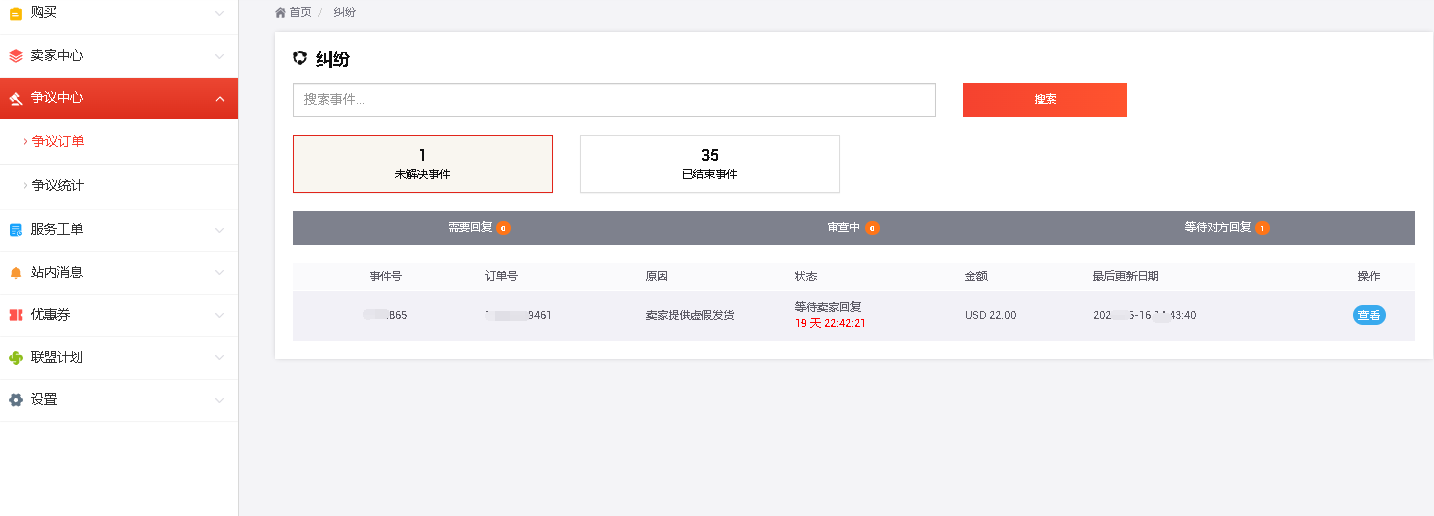Screen dimensions: 1434x516
Task: Click the event number ending B65
Action: (385, 315)
